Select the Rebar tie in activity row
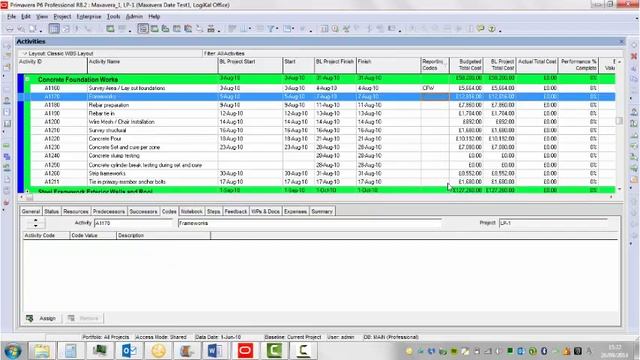Image resolution: width=640 pixels, height=360 pixels. tap(322, 113)
